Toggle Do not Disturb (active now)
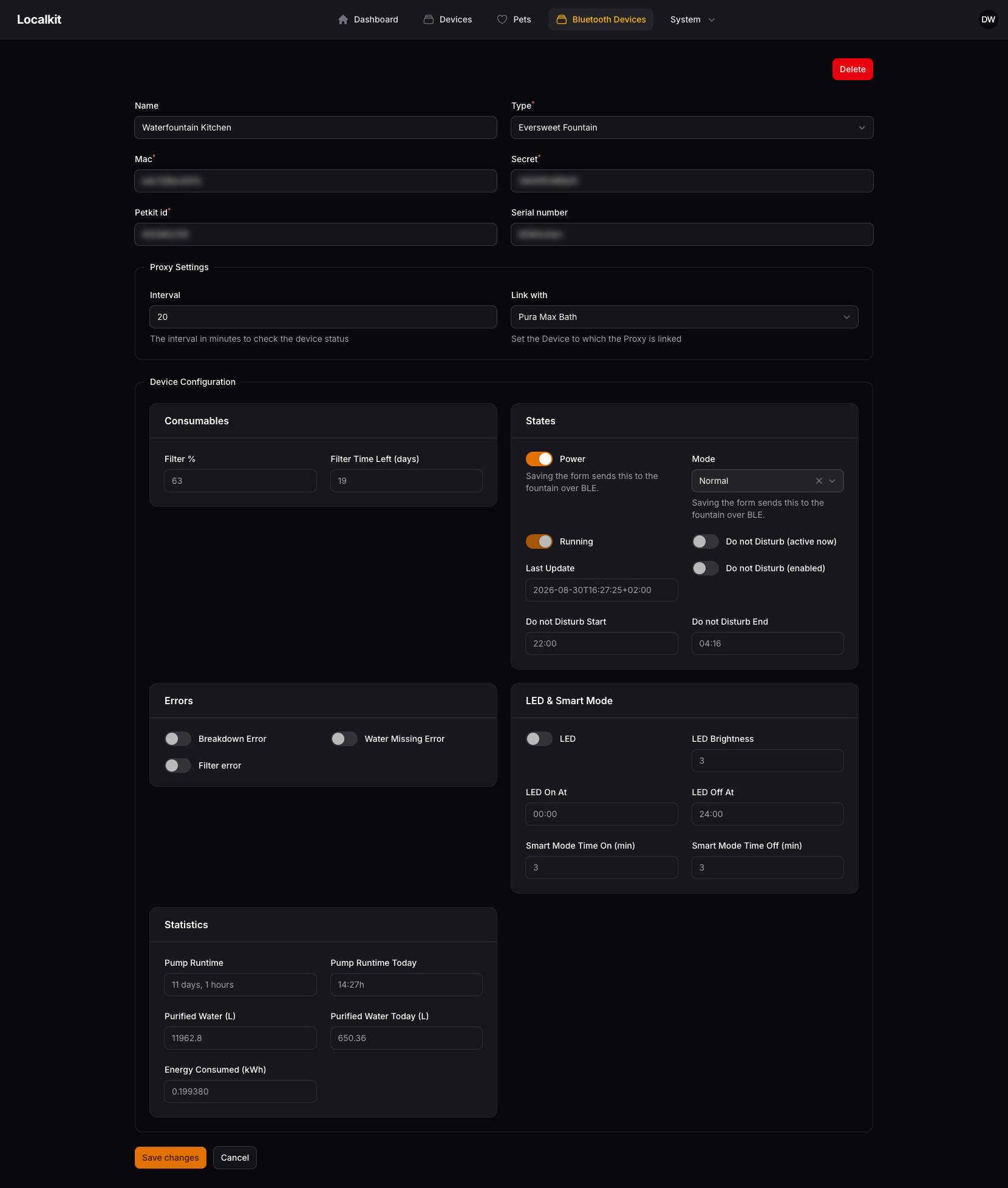 pyautogui.click(x=706, y=541)
